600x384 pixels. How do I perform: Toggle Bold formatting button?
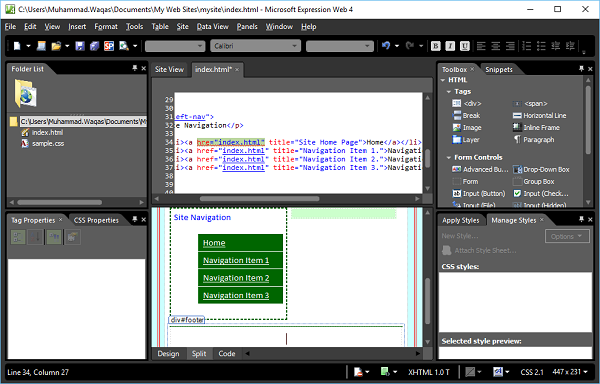pos(435,46)
